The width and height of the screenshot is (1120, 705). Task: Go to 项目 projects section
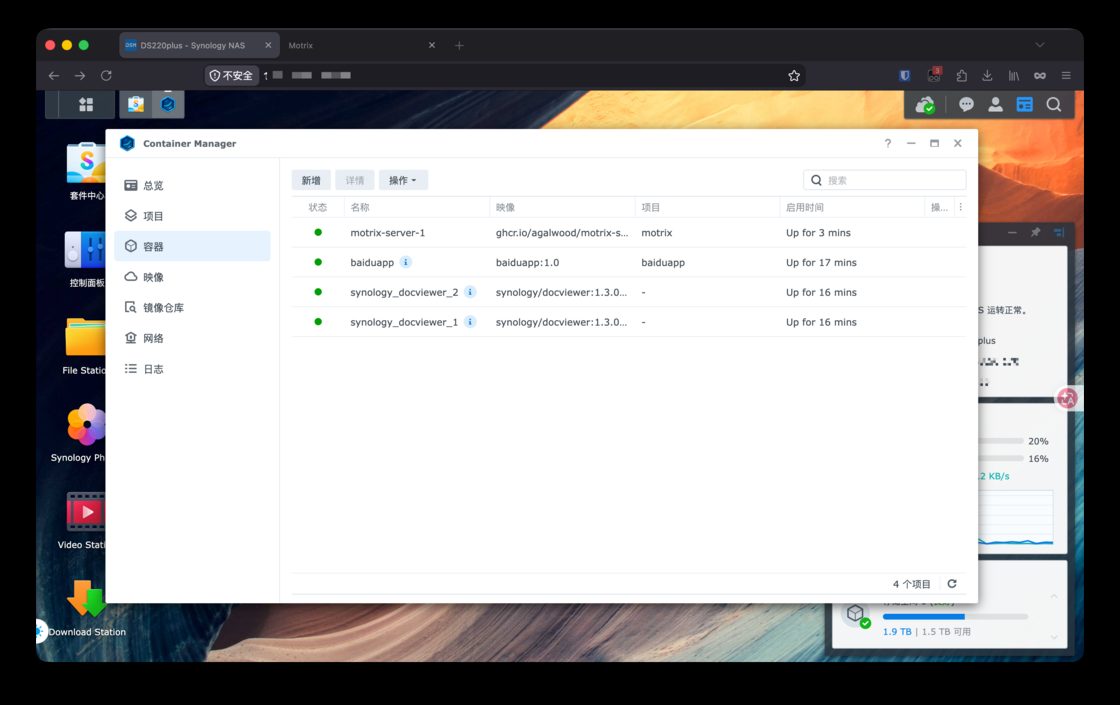pyautogui.click(x=192, y=216)
